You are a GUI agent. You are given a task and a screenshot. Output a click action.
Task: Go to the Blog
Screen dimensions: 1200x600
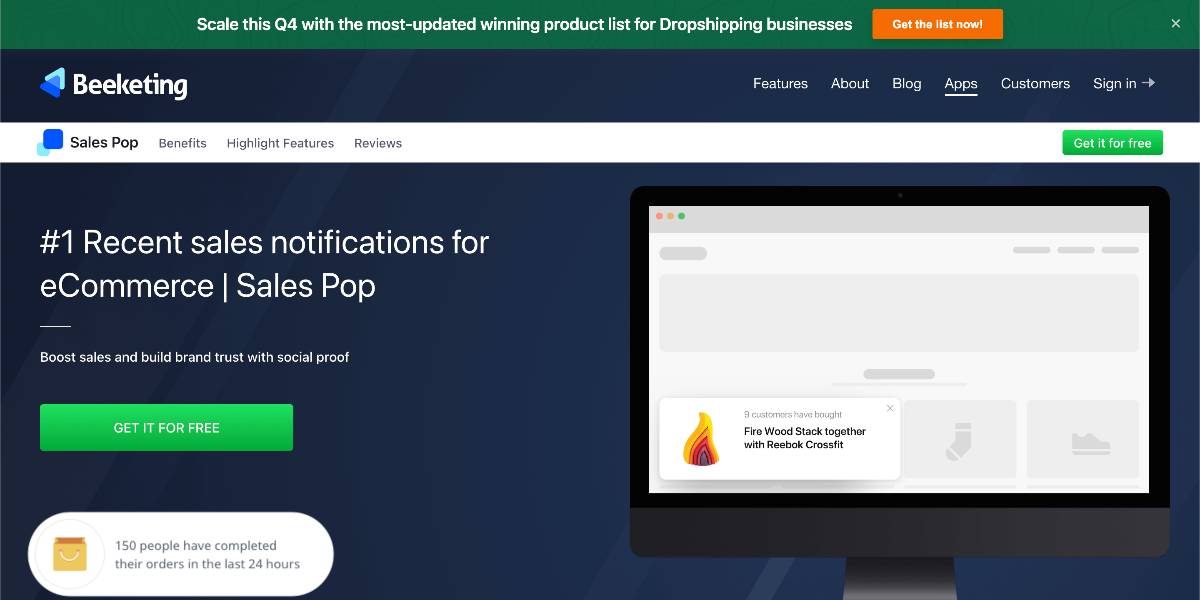pos(907,84)
